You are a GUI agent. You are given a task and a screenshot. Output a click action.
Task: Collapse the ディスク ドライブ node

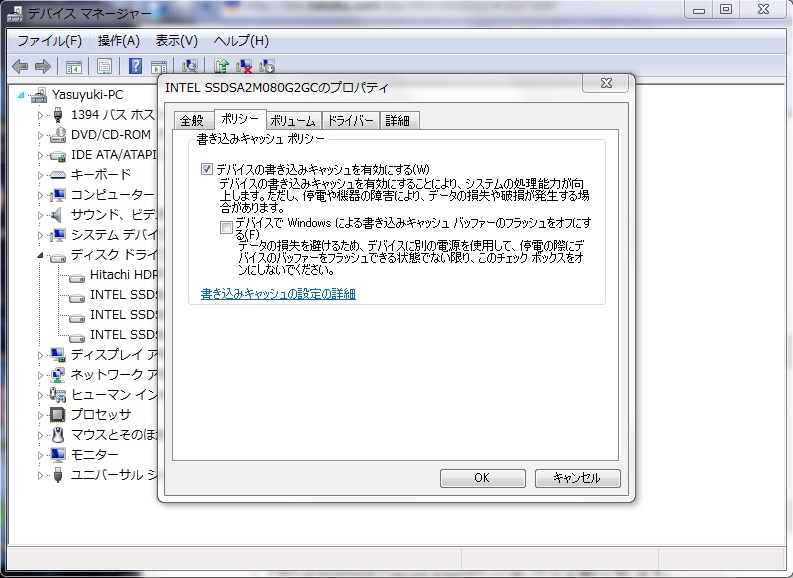[x=40, y=256]
